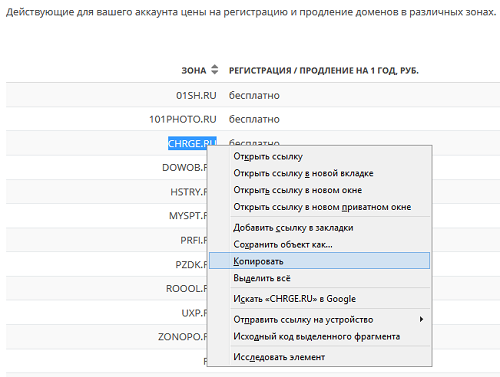The height and width of the screenshot is (377, 500).
Task: Open the PZDK zone link
Action: (x=191, y=265)
